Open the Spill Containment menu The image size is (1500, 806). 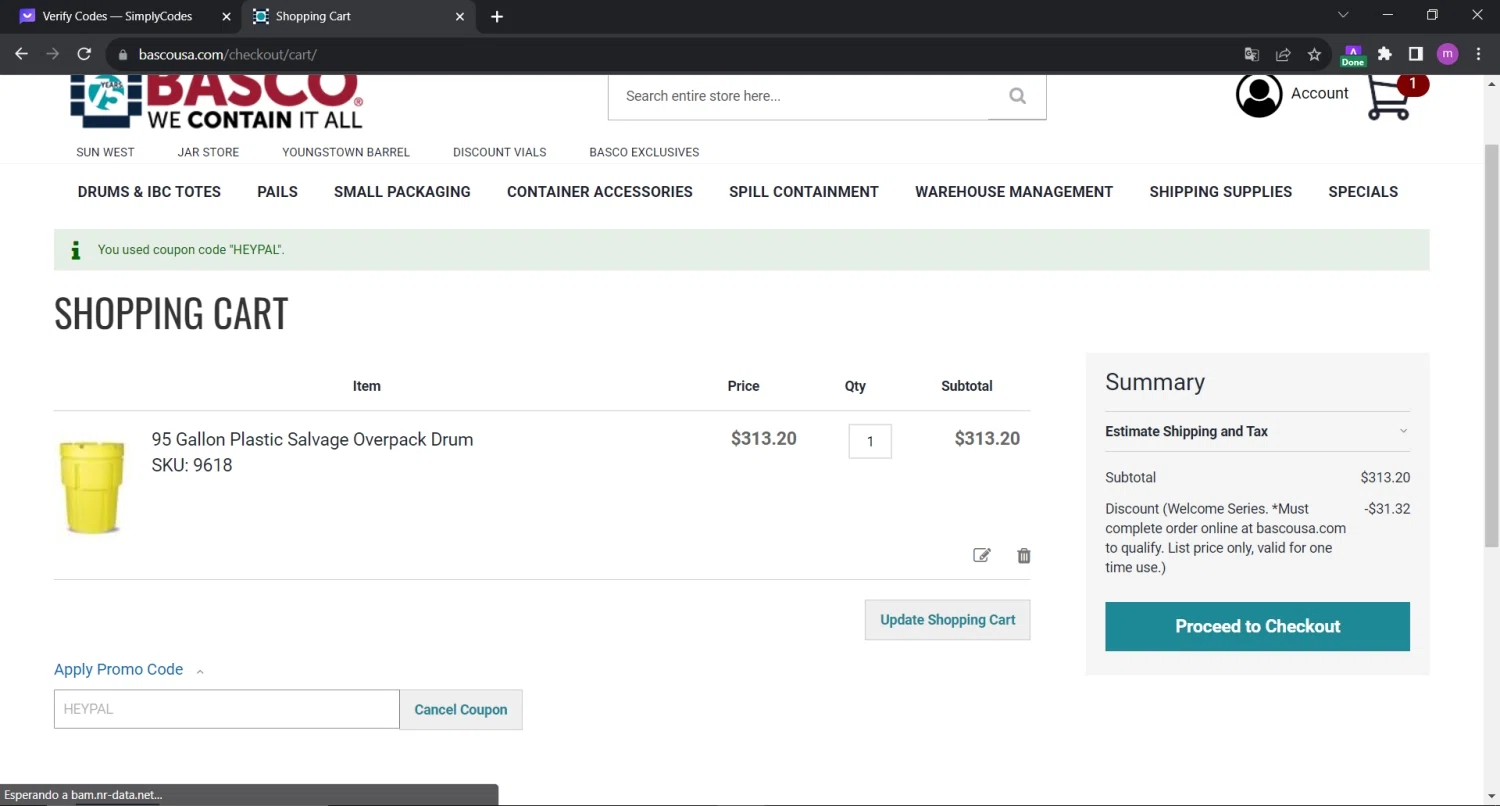[804, 192]
